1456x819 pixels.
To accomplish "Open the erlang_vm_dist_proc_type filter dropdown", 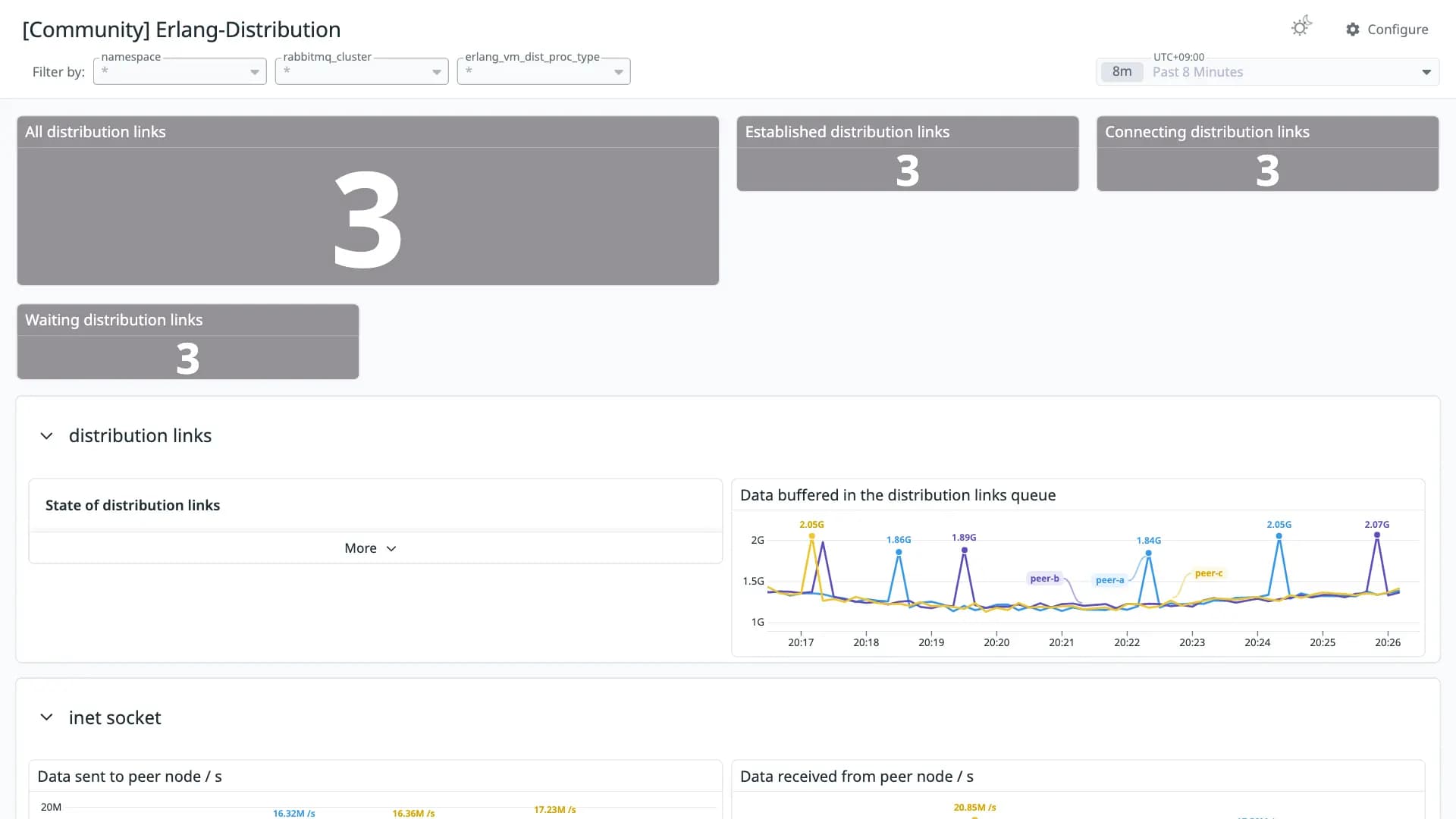I will click(544, 71).
